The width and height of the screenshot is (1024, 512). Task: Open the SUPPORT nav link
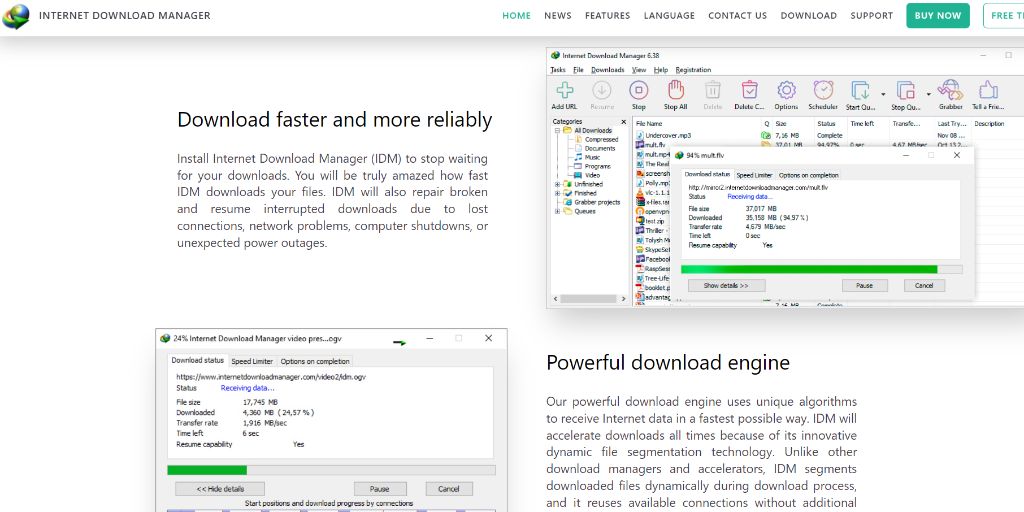point(871,16)
